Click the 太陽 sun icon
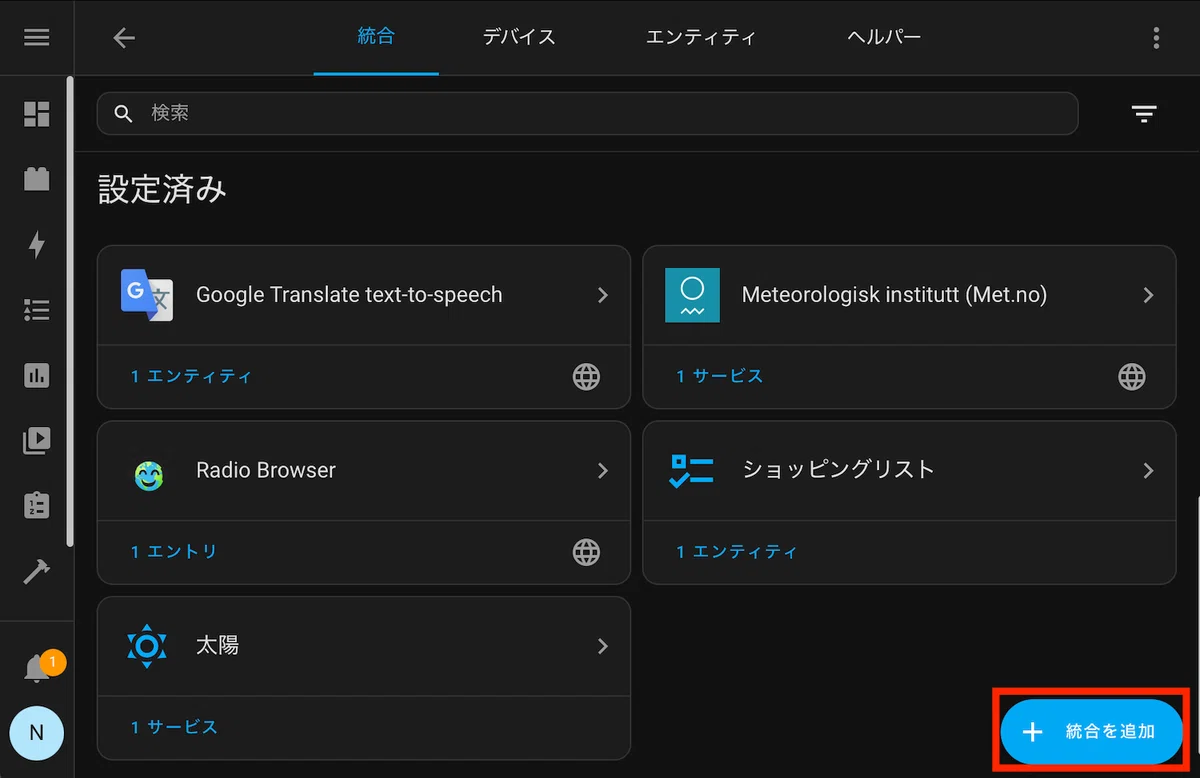The image size is (1200, 778). point(147,646)
